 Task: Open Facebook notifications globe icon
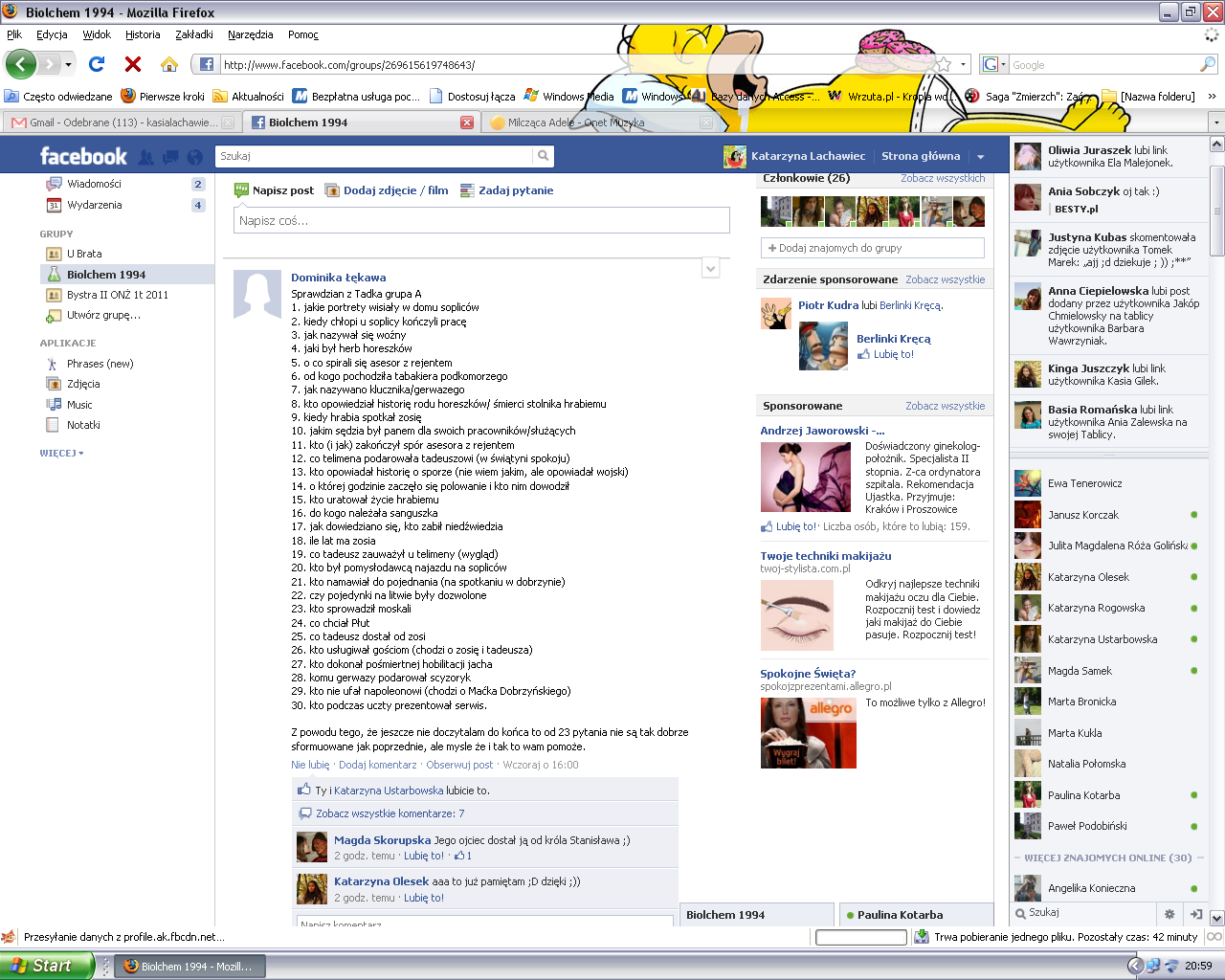[195, 157]
